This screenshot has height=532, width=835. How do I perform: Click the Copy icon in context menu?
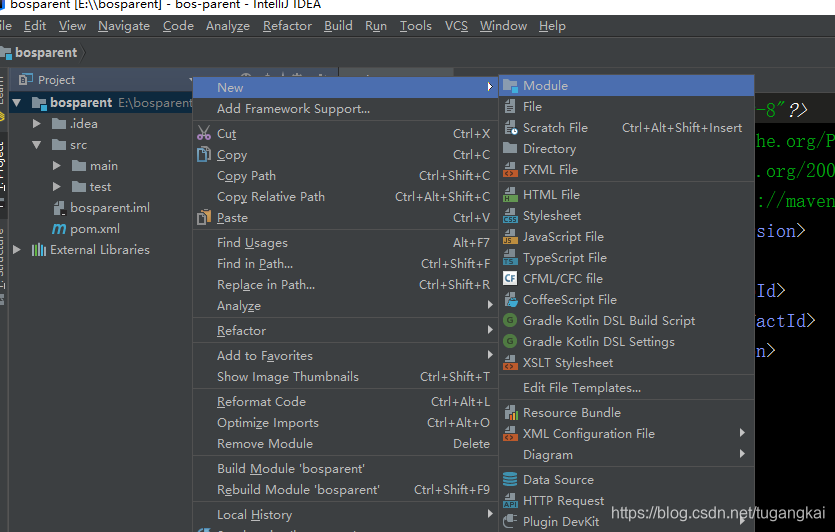point(204,154)
